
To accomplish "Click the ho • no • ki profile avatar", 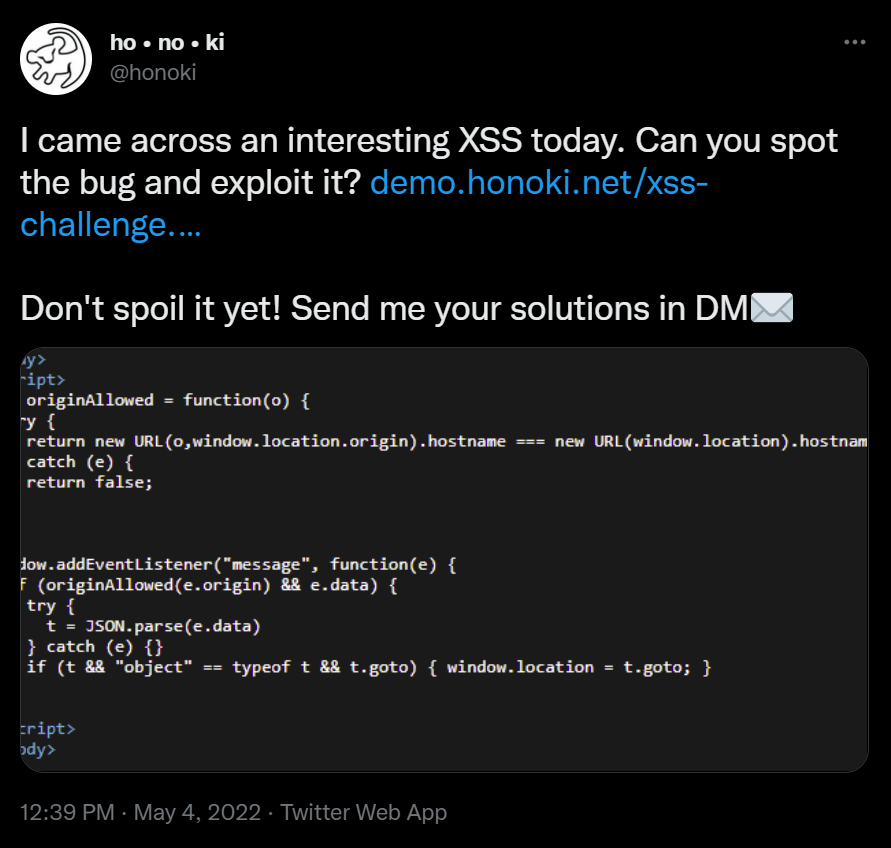I will pyautogui.click(x=56, y=58).
